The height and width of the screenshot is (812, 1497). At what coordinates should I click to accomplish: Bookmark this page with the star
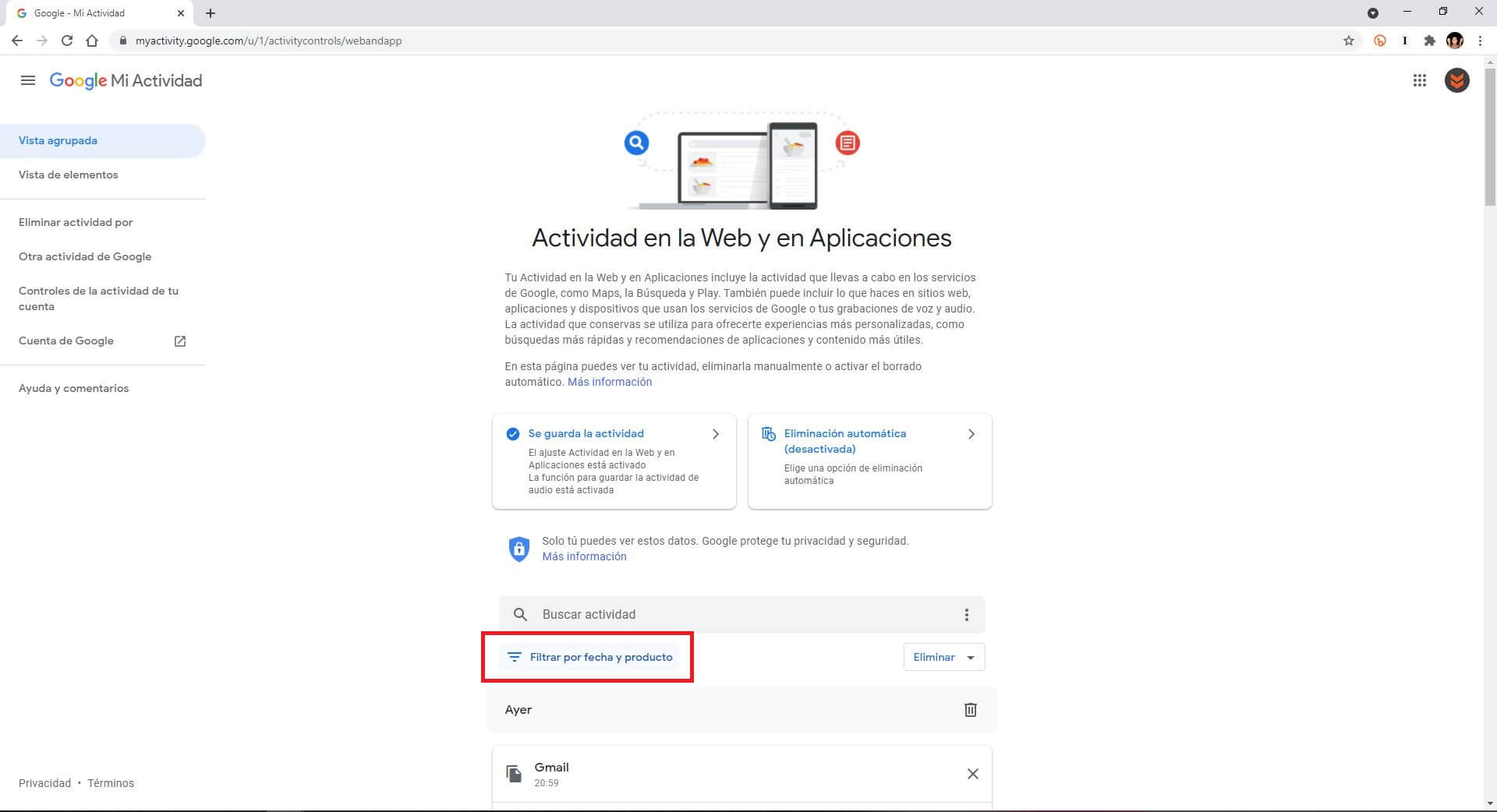(x=1349, y=41)
